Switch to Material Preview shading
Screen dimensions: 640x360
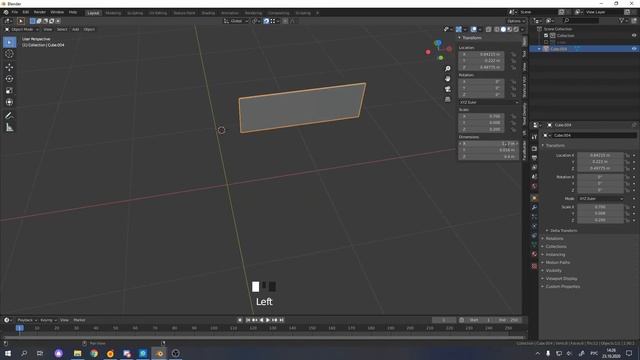510,29
